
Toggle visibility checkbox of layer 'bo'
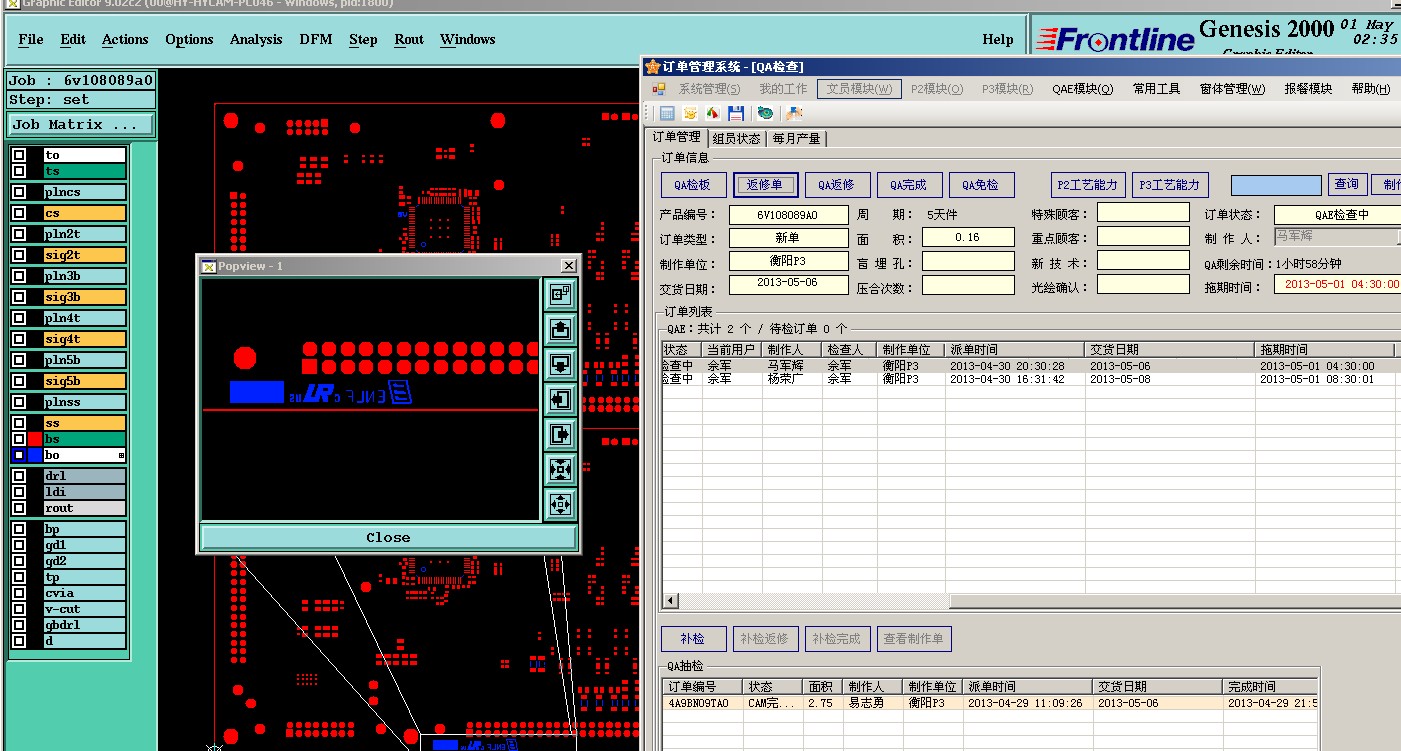[19, 455]
